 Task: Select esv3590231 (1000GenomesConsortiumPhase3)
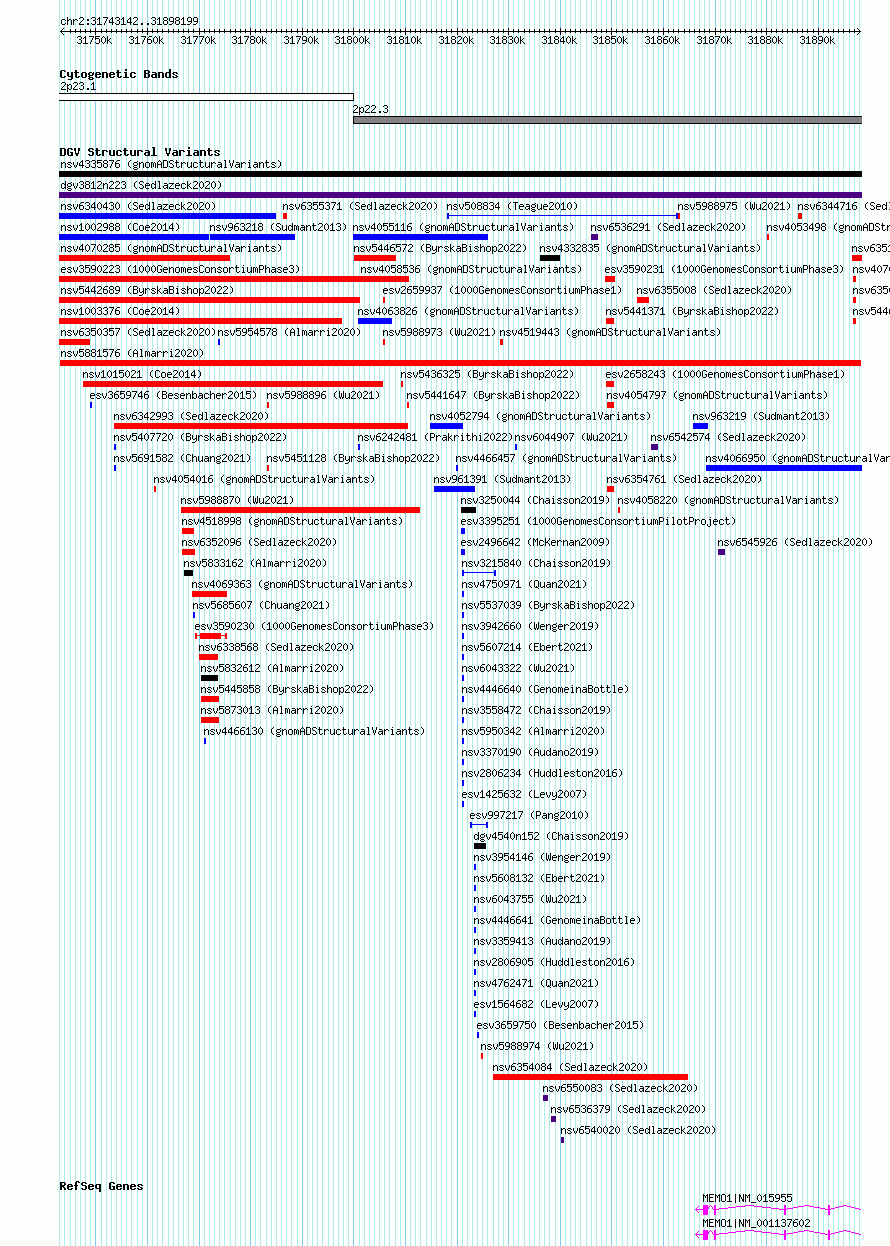pyautogui.click(x=725, y=269)
